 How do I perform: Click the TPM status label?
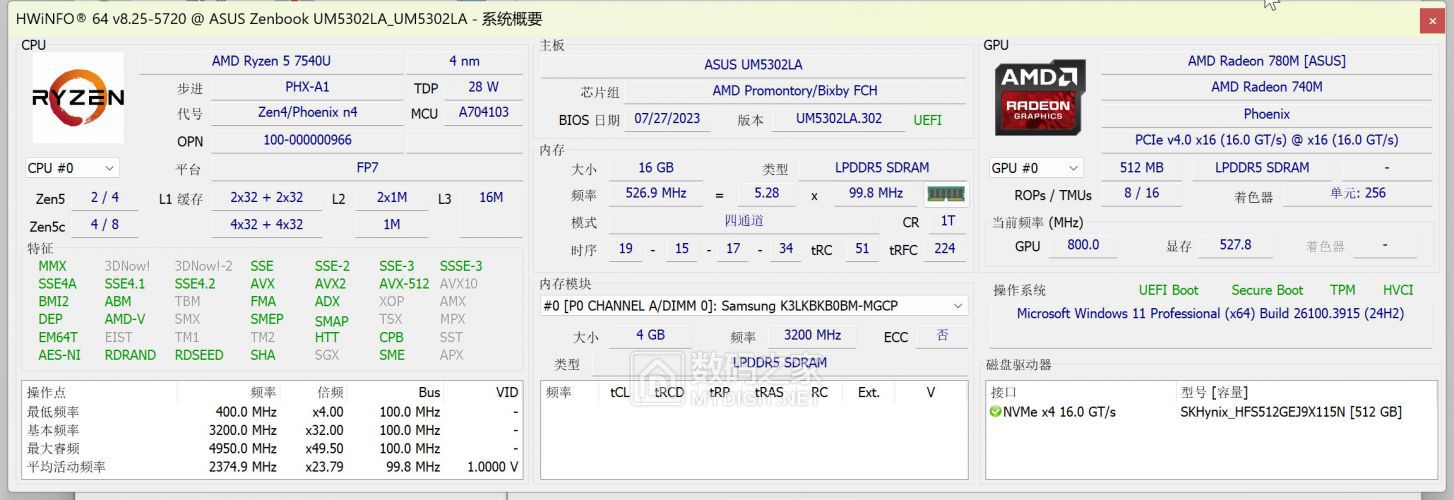pyautogui.click(x=1343, y=290)
